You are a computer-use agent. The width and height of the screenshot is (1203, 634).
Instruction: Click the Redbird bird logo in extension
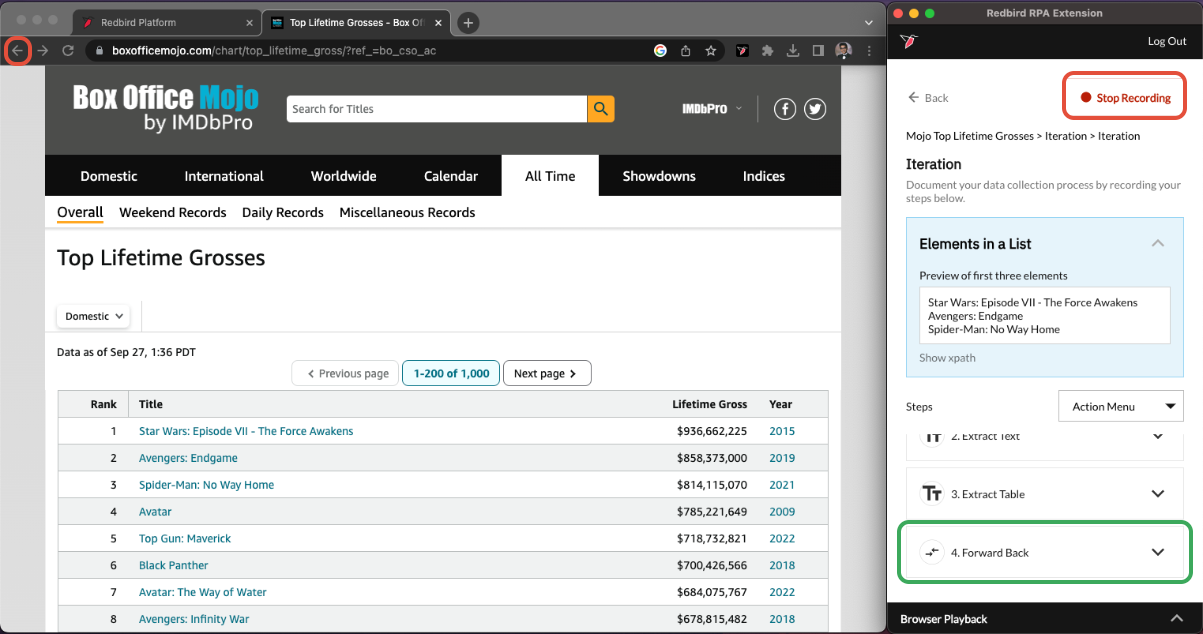click(909, 41)
